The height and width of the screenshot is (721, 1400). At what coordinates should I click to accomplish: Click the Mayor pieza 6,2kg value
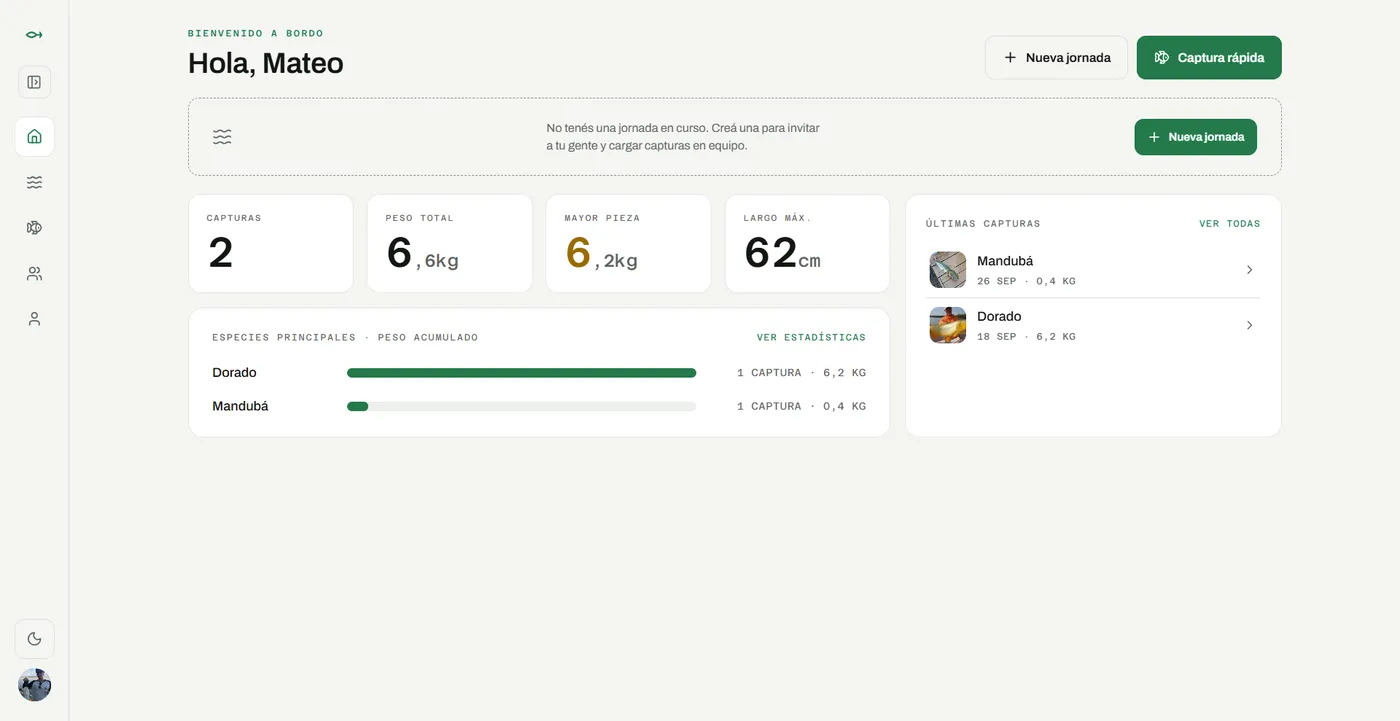click(601, 253)
